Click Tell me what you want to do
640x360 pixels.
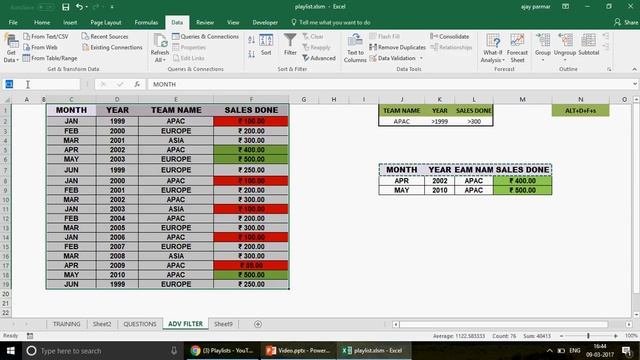click(x=331, y=22)
